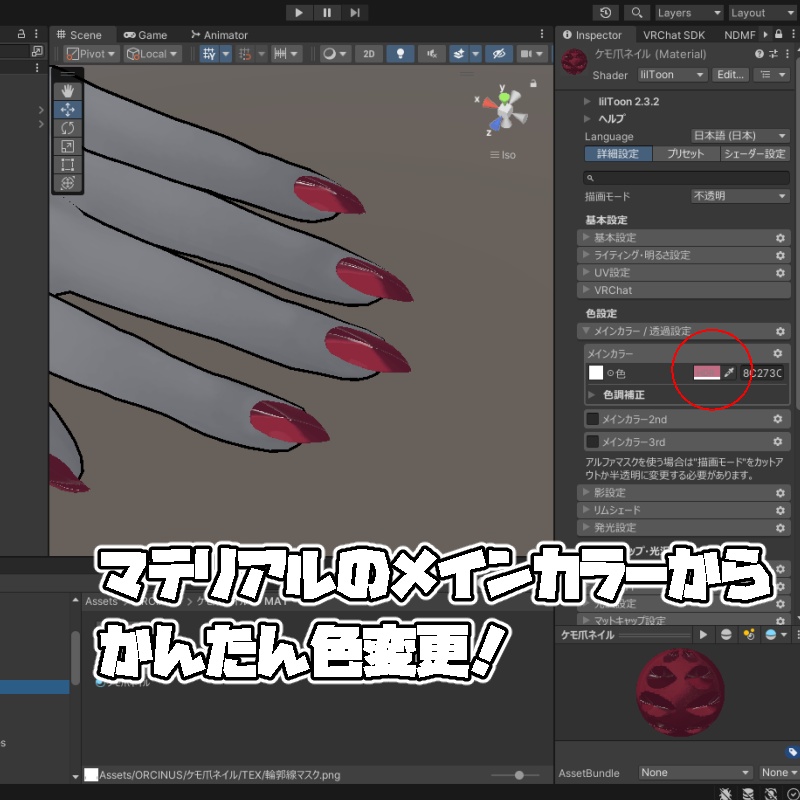The height and width of the screenshot is (800, 800).
Task: Open material preset sliders icon
Action: tap(773, 54)
